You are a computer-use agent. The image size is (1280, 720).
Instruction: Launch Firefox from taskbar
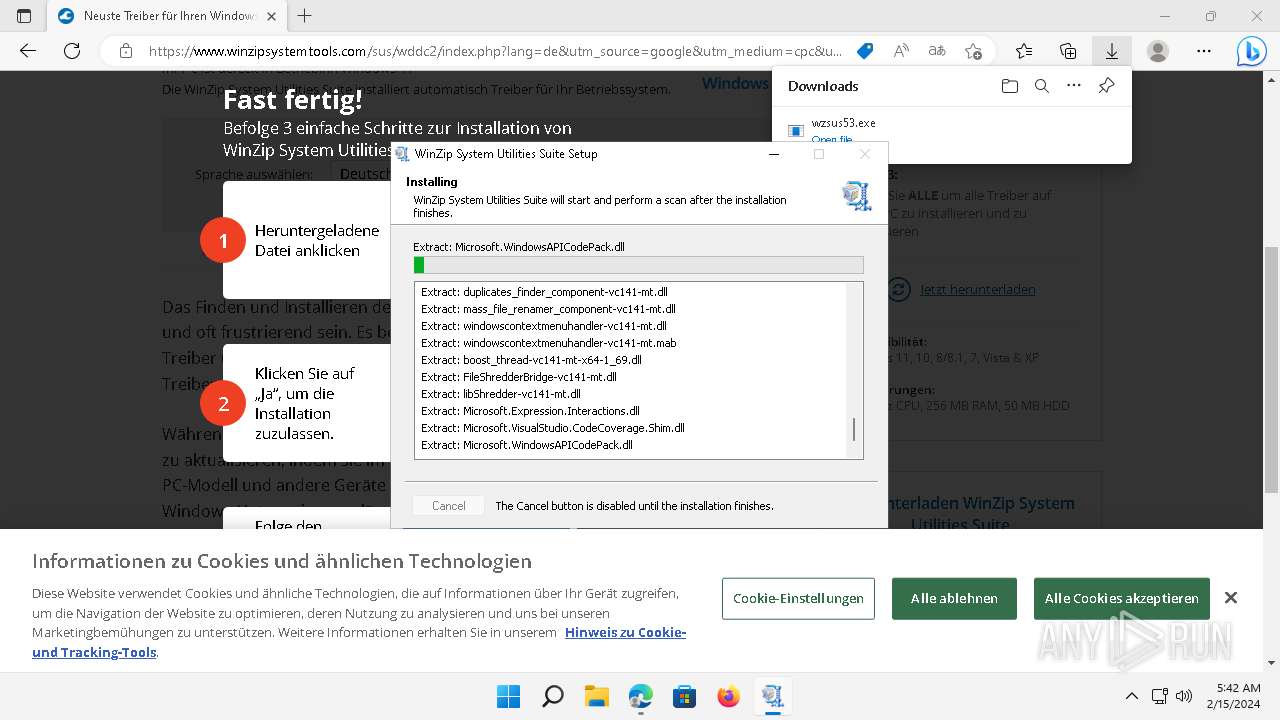tap(728, 696)
